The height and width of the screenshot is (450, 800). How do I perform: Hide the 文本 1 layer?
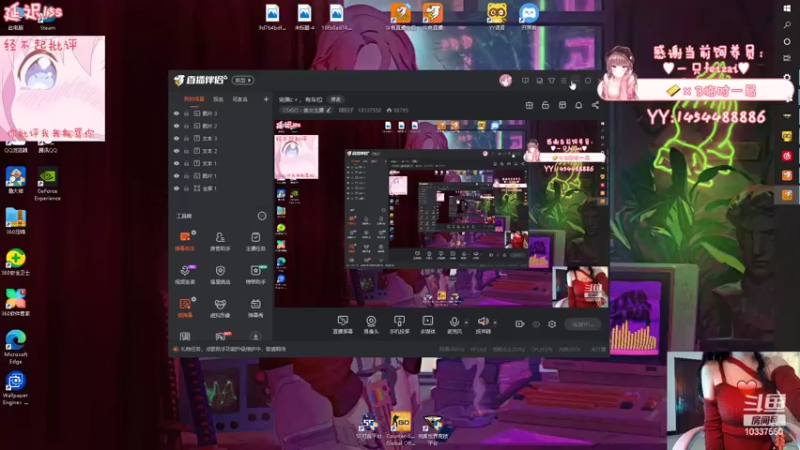click(x=177, y=163)
